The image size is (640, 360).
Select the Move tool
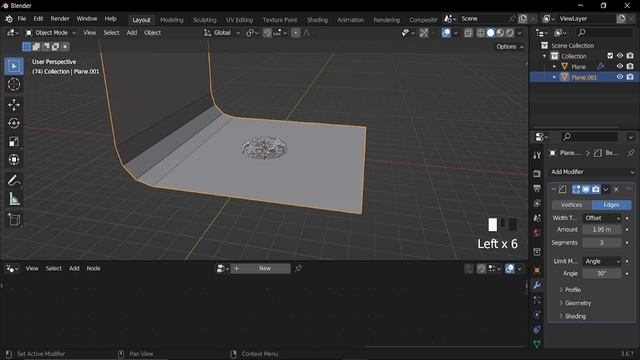coord(14,105)
